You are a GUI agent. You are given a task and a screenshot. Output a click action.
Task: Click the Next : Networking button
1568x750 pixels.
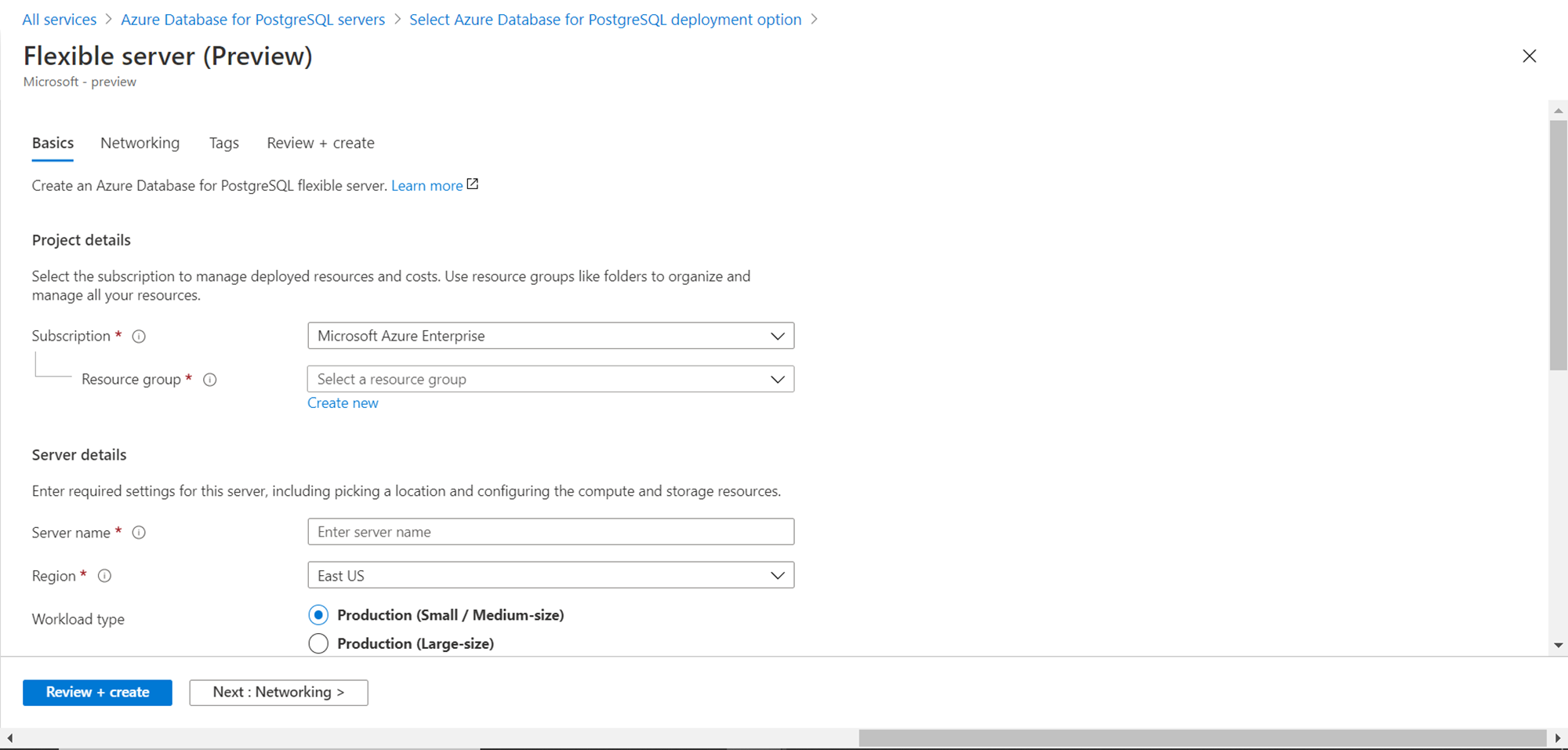[278, 693]
